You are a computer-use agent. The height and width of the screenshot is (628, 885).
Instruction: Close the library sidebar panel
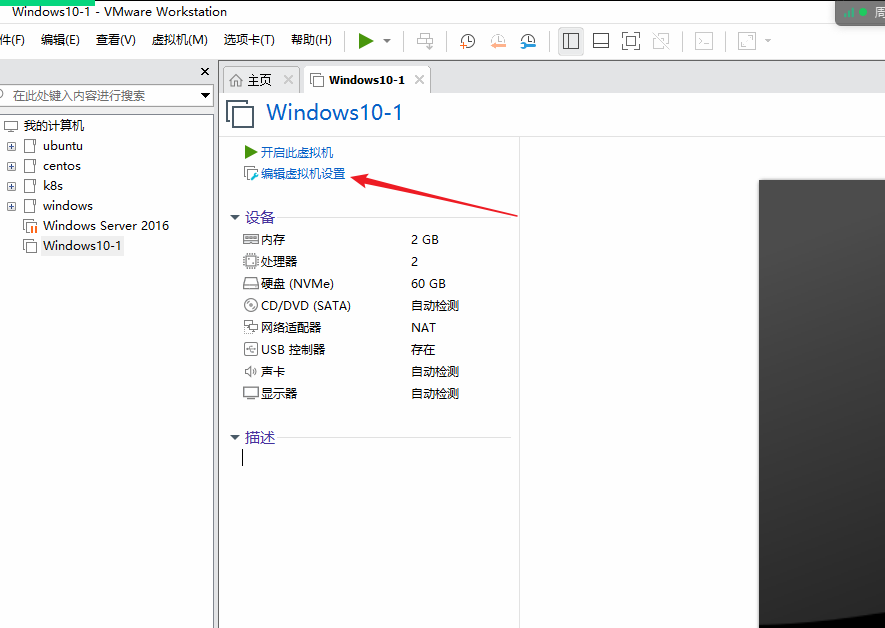pyautogui.click(x=205, y=71)
